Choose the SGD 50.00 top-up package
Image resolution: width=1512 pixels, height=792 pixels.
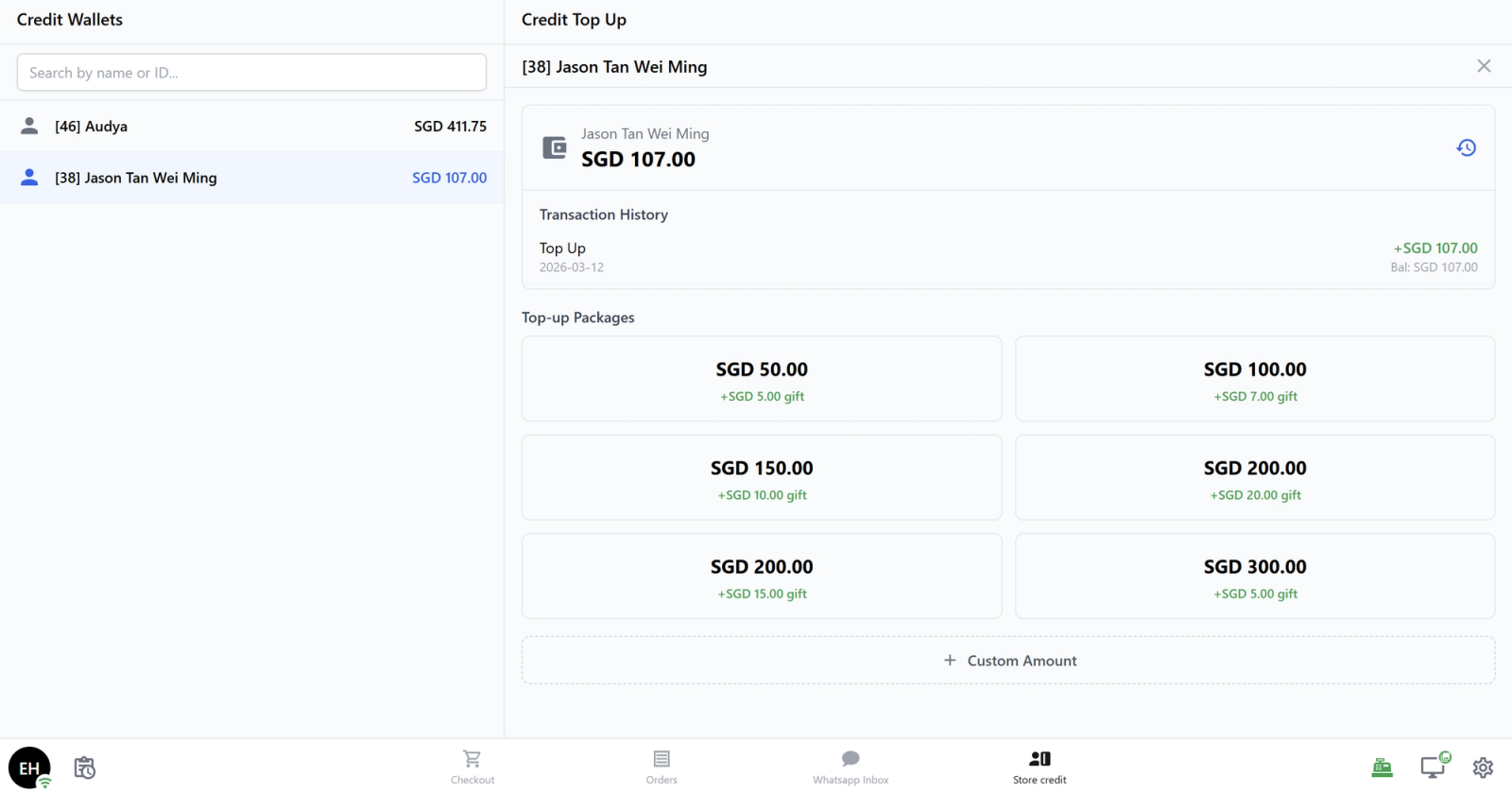coord(762,379)
